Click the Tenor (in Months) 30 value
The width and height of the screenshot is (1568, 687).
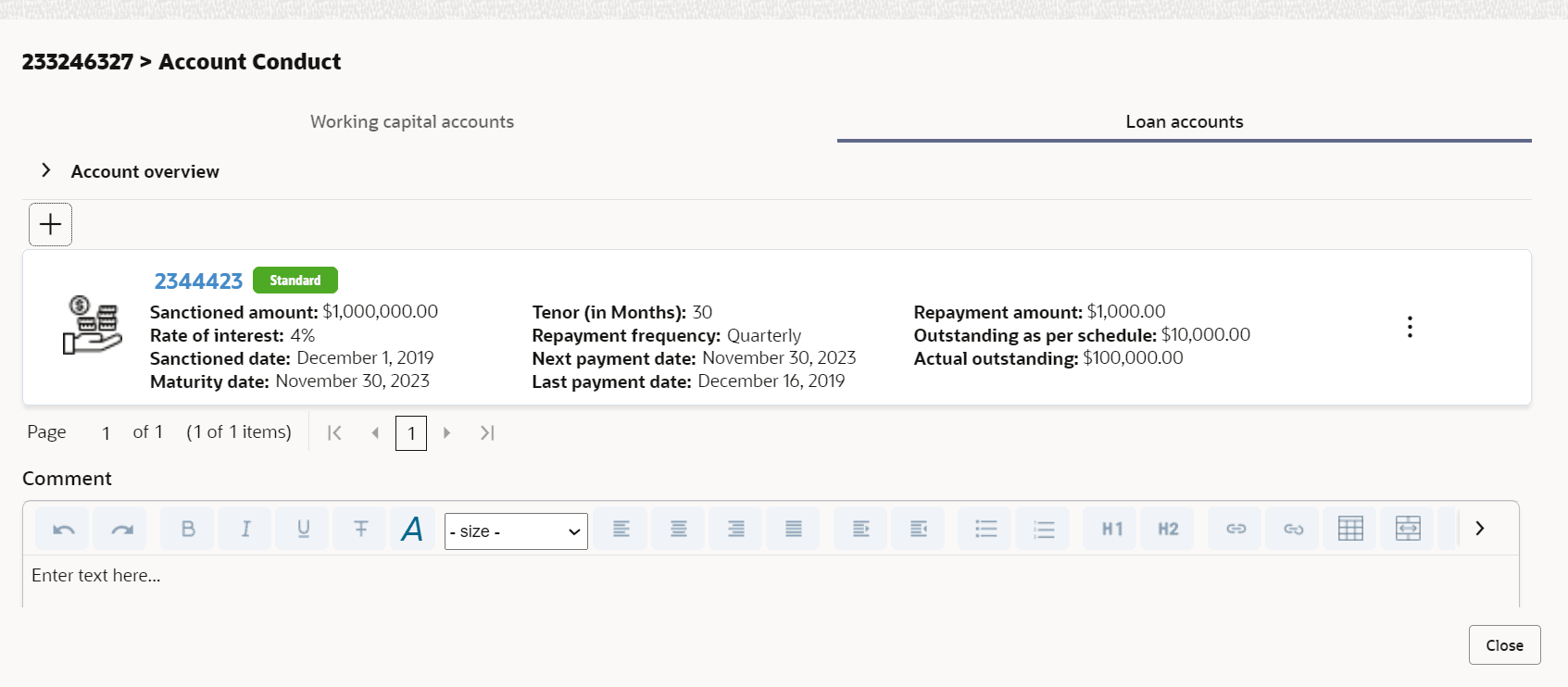tap(703, 312)
